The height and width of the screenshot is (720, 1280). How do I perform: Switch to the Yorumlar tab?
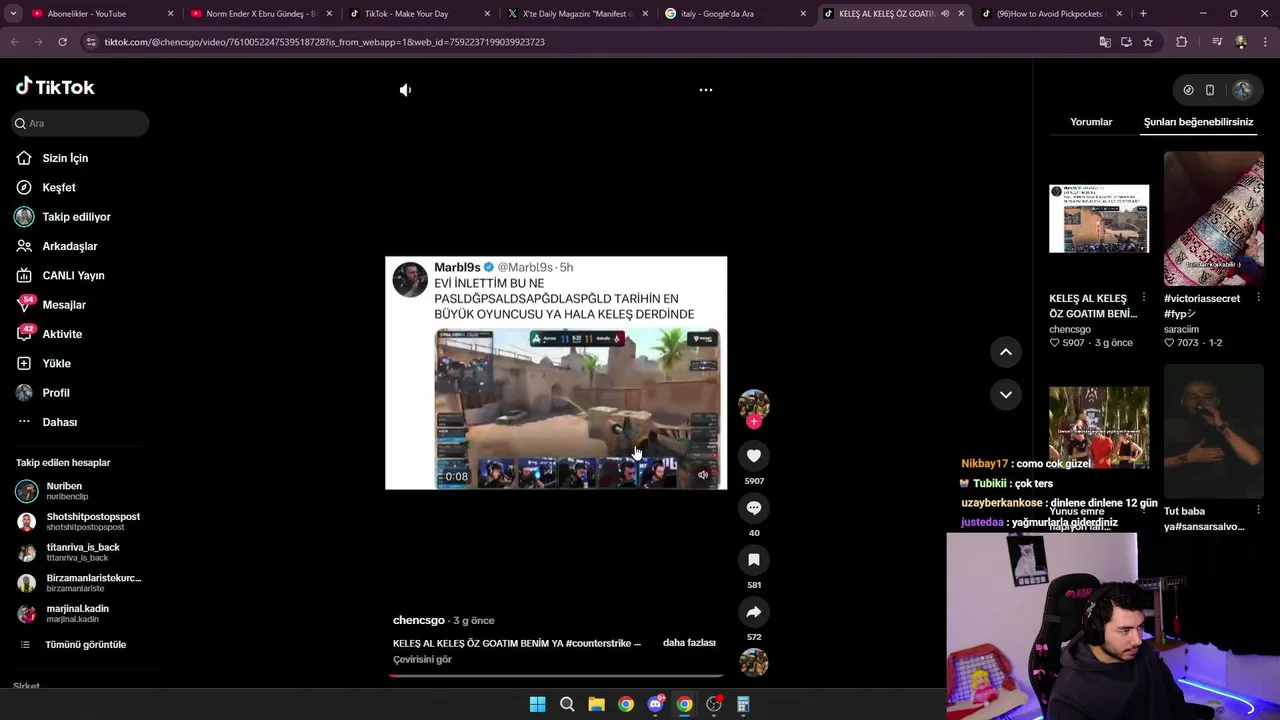point(1091,122)
